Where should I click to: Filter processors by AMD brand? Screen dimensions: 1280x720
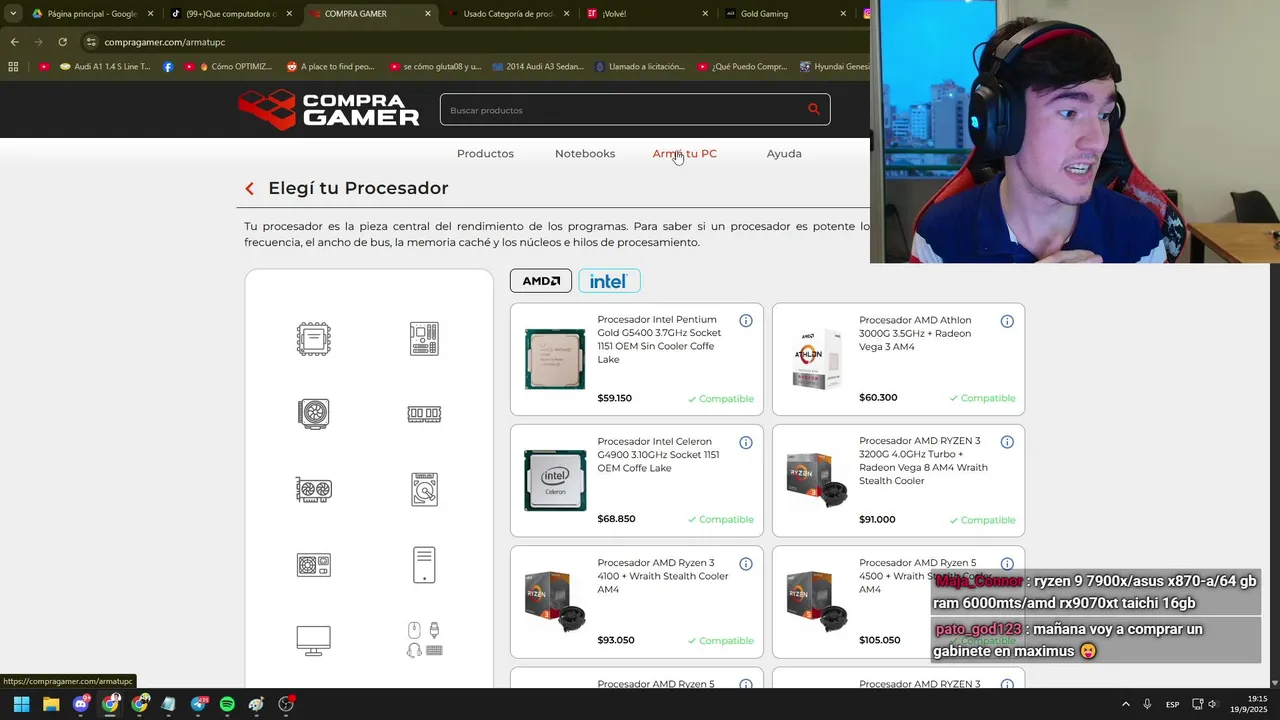(541, 281)
